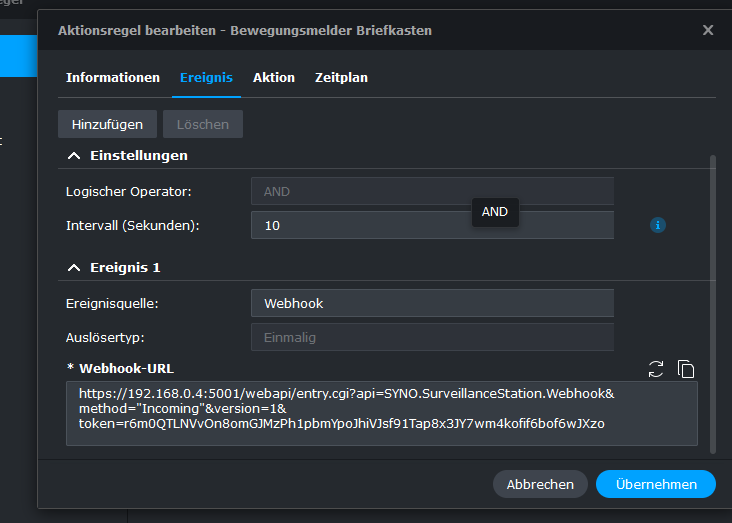Collapse the Einstellungen section

[74, 156]
